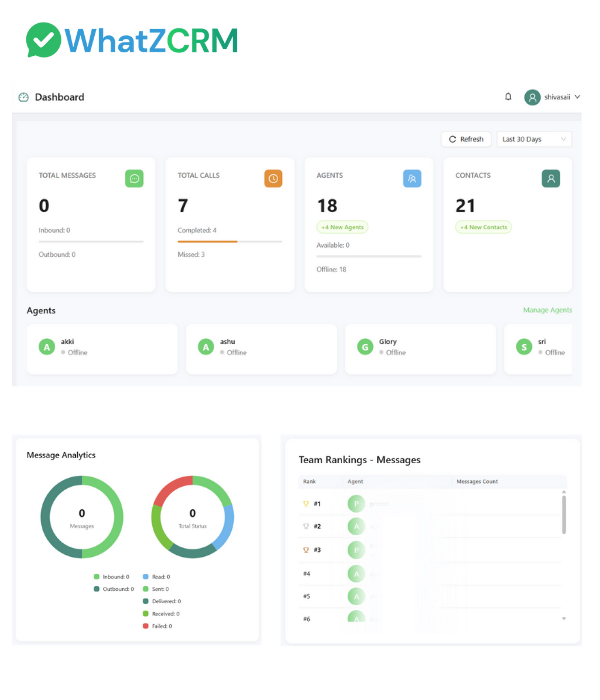Click the WhatZCRM logo
The width and height of the screenshot is (600, 700).
[132, 40]
